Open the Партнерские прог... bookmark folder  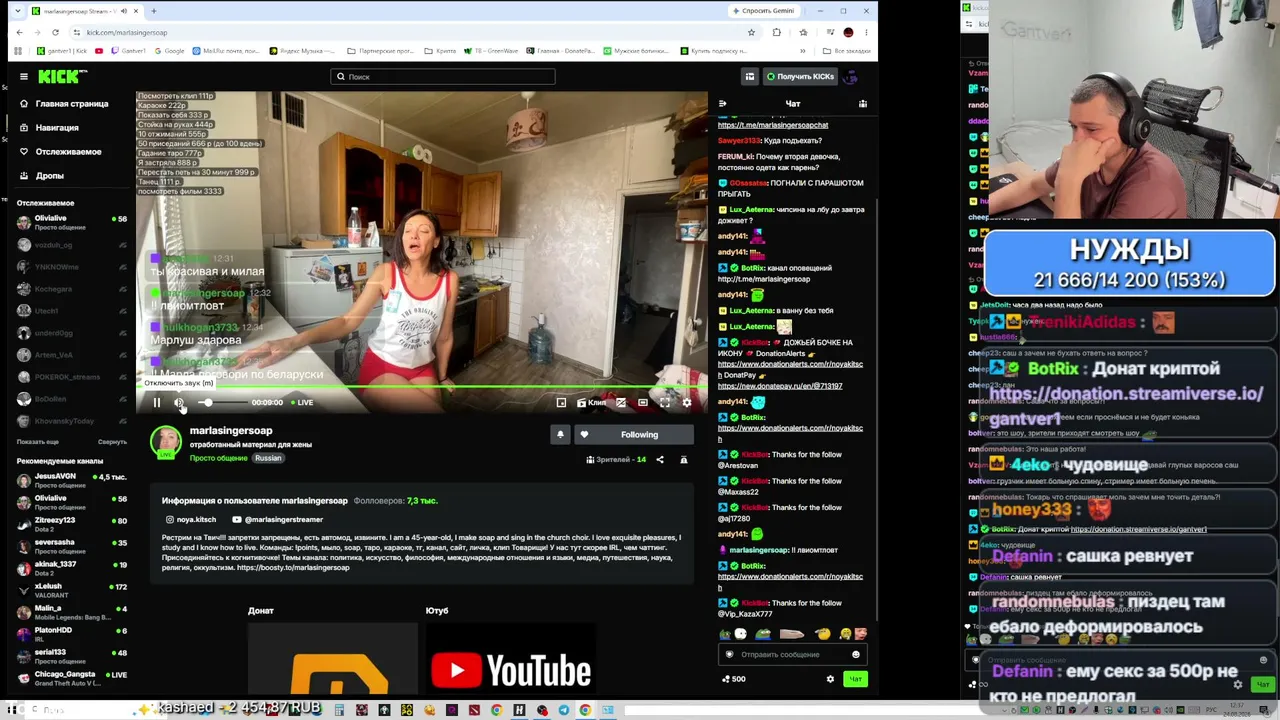[x=380, y=51]
